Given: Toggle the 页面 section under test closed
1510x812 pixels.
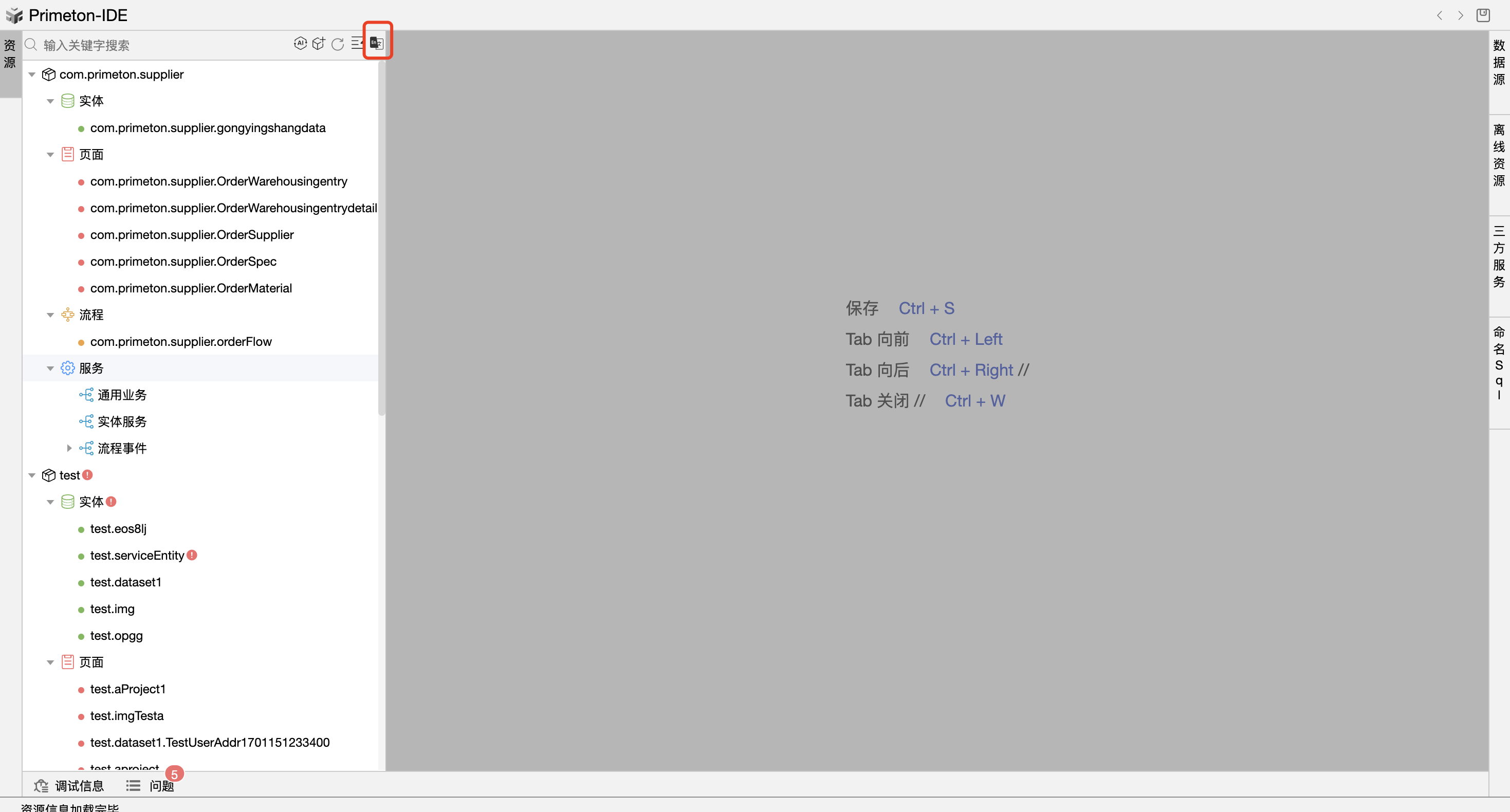Looking at the screenshot, I should (50, 661).
